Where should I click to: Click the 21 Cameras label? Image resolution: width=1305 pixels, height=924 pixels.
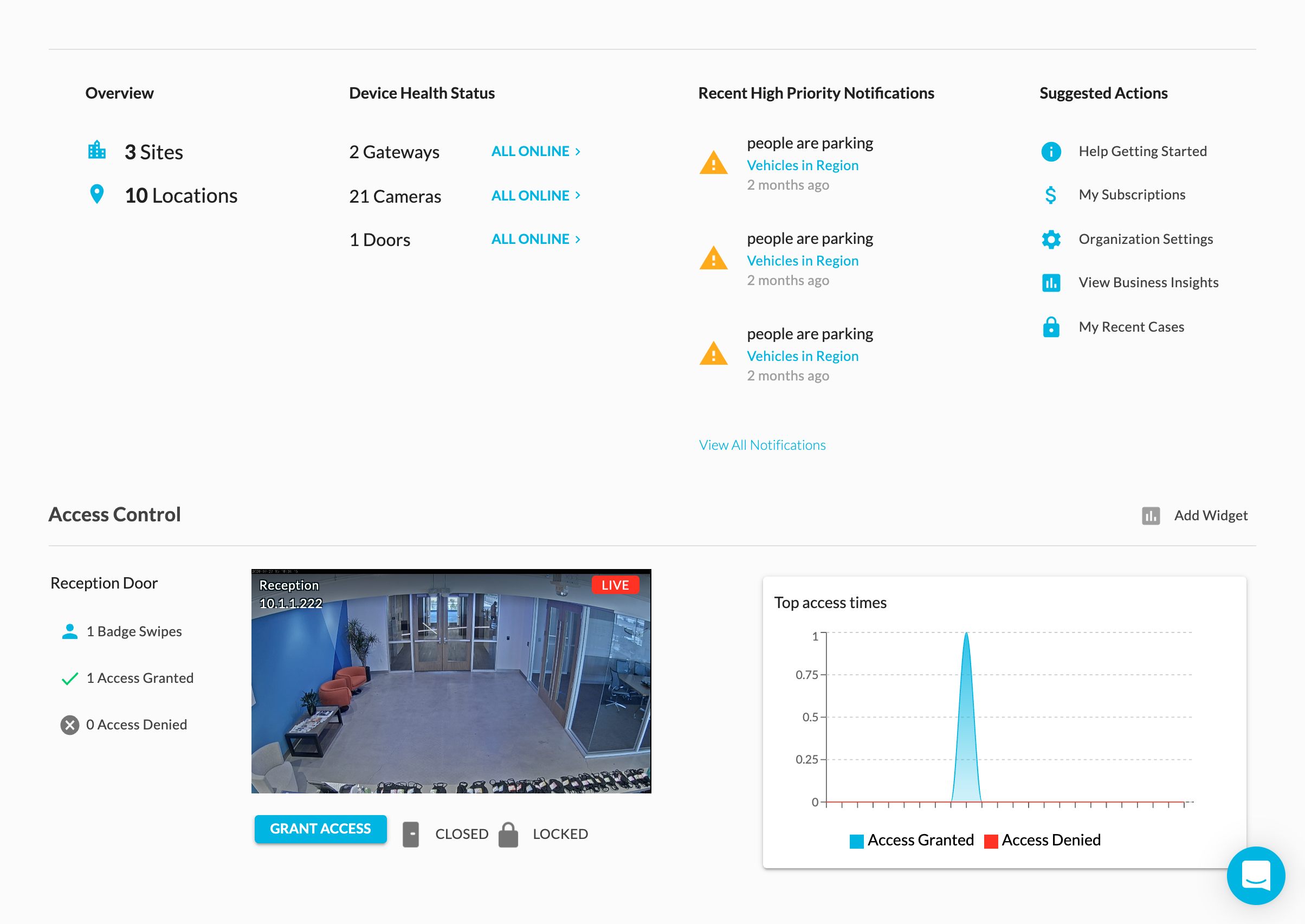click(395, 196)
